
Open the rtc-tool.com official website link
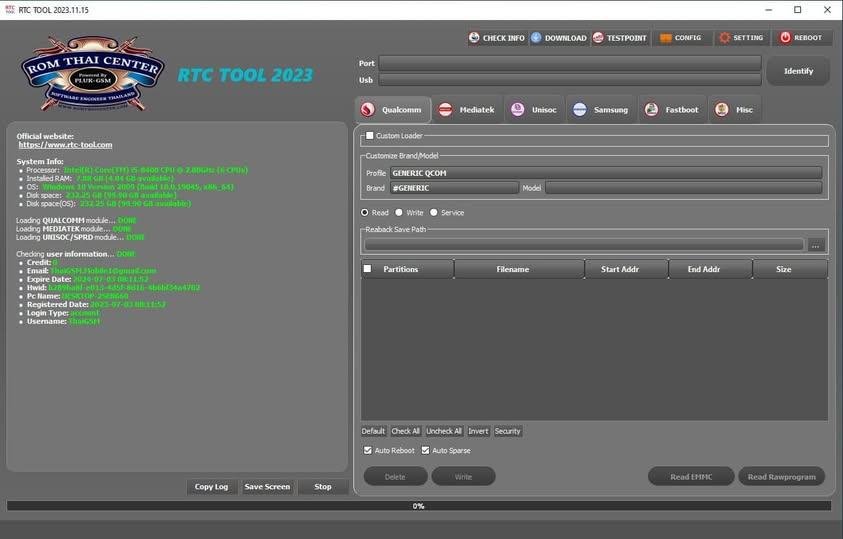pyautogui.click(x=66, y=145)
